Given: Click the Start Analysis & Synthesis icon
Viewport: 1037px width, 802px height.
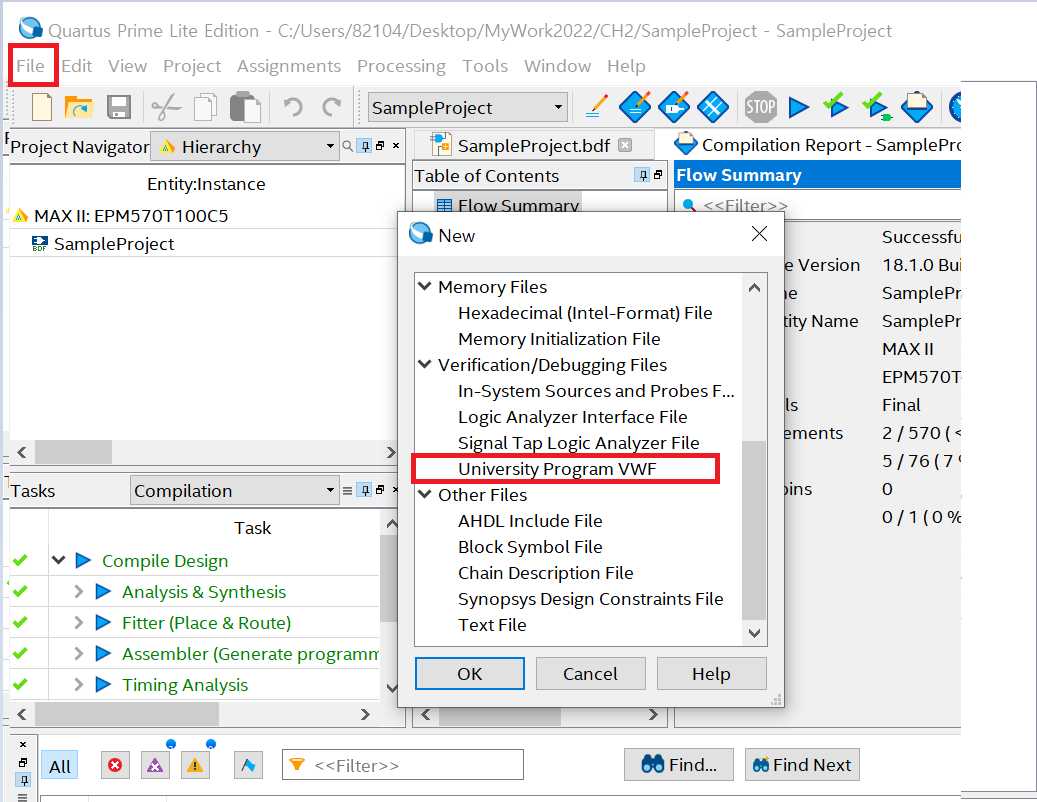Looking at the screenshot, I should tap(836, 106).
